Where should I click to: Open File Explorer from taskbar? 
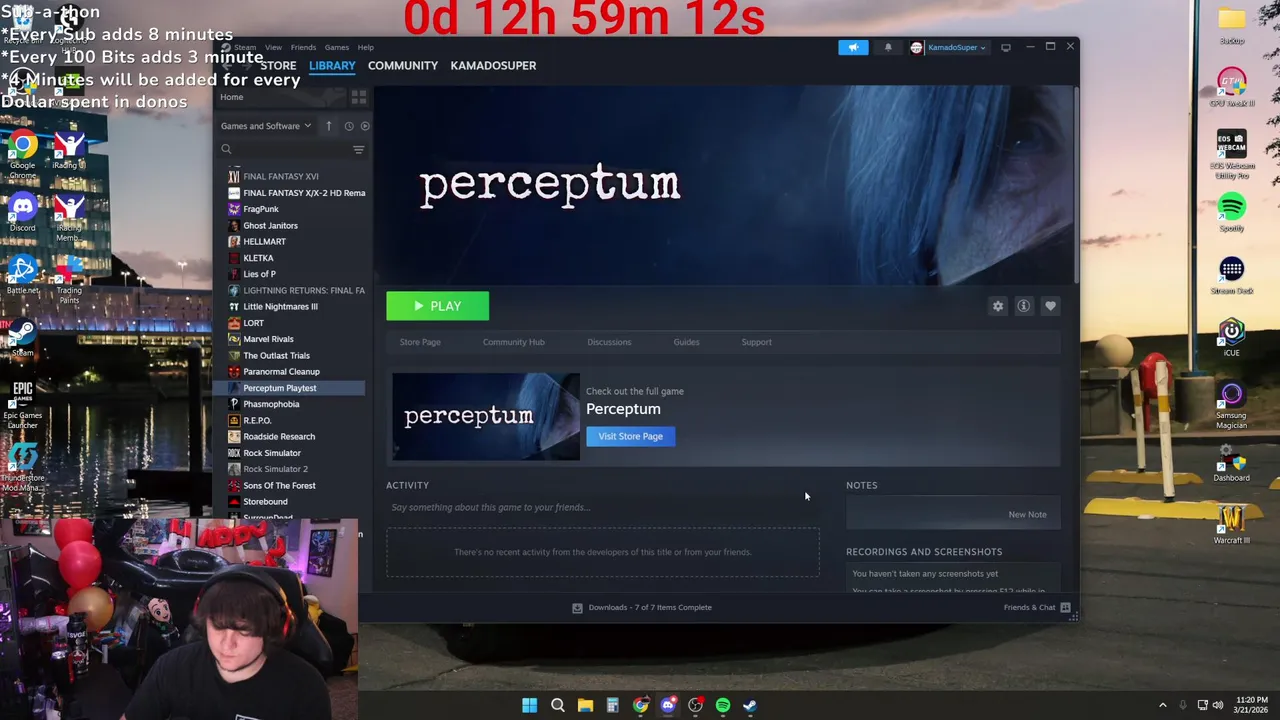[x=585, y=705]
